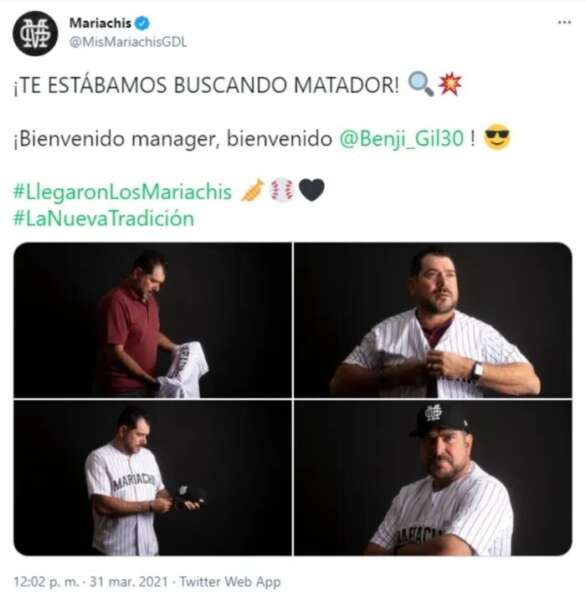The height and width of the screenshot is (599, 586).
Task: Click the trumpet emoji after the hashtag
Action: 253,190
